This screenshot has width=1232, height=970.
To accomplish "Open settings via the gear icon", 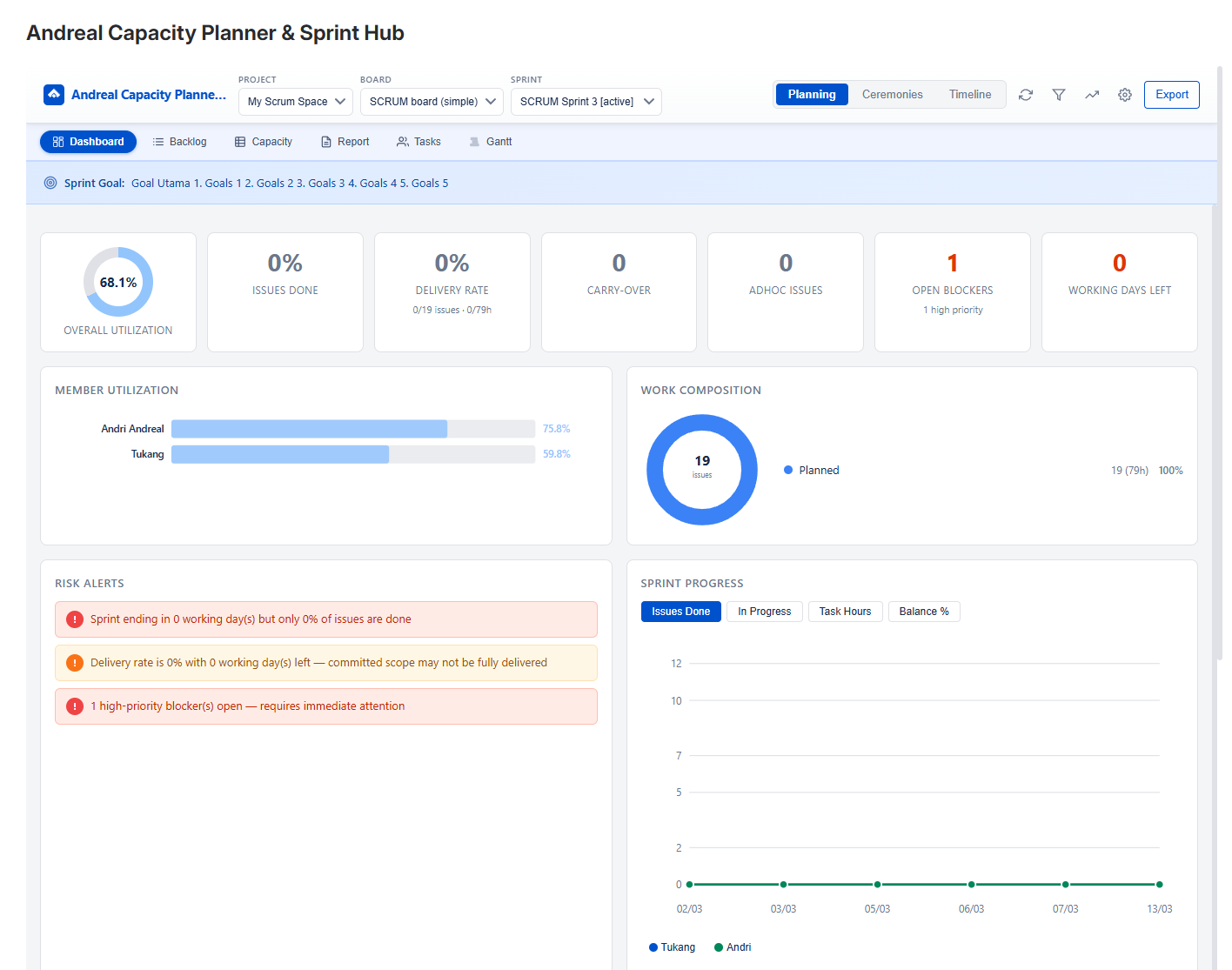I will pos(1125,94).
